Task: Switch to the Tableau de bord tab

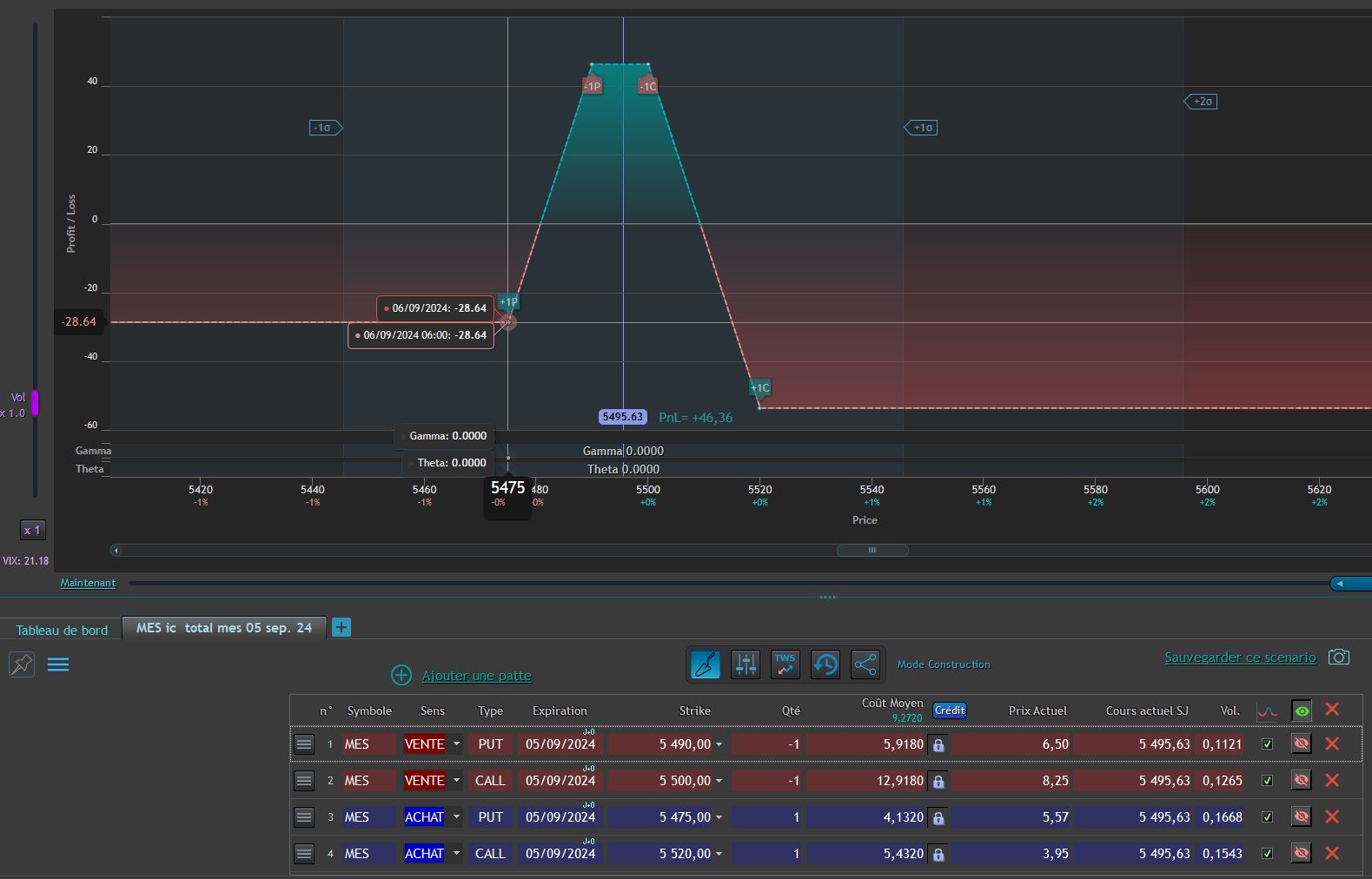Action: coord(62,630)
